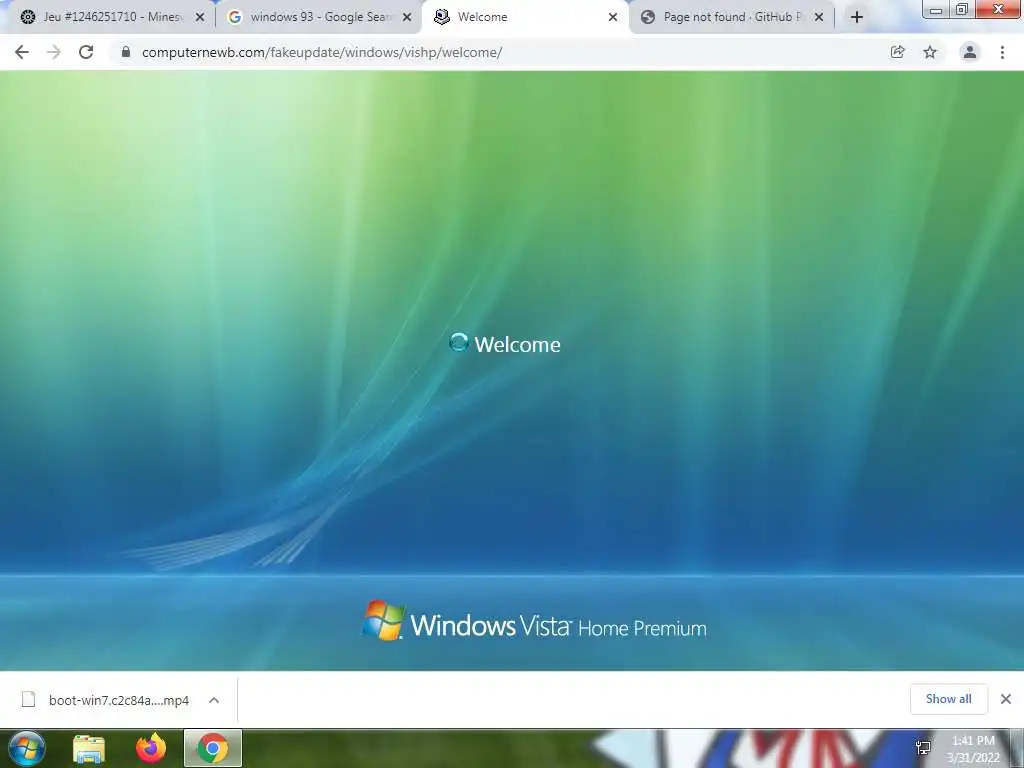Viewport: 1024px width, 768px height.
Task: Close the Minesweeper Jeu tab
Action: click(x=200, y=18)
